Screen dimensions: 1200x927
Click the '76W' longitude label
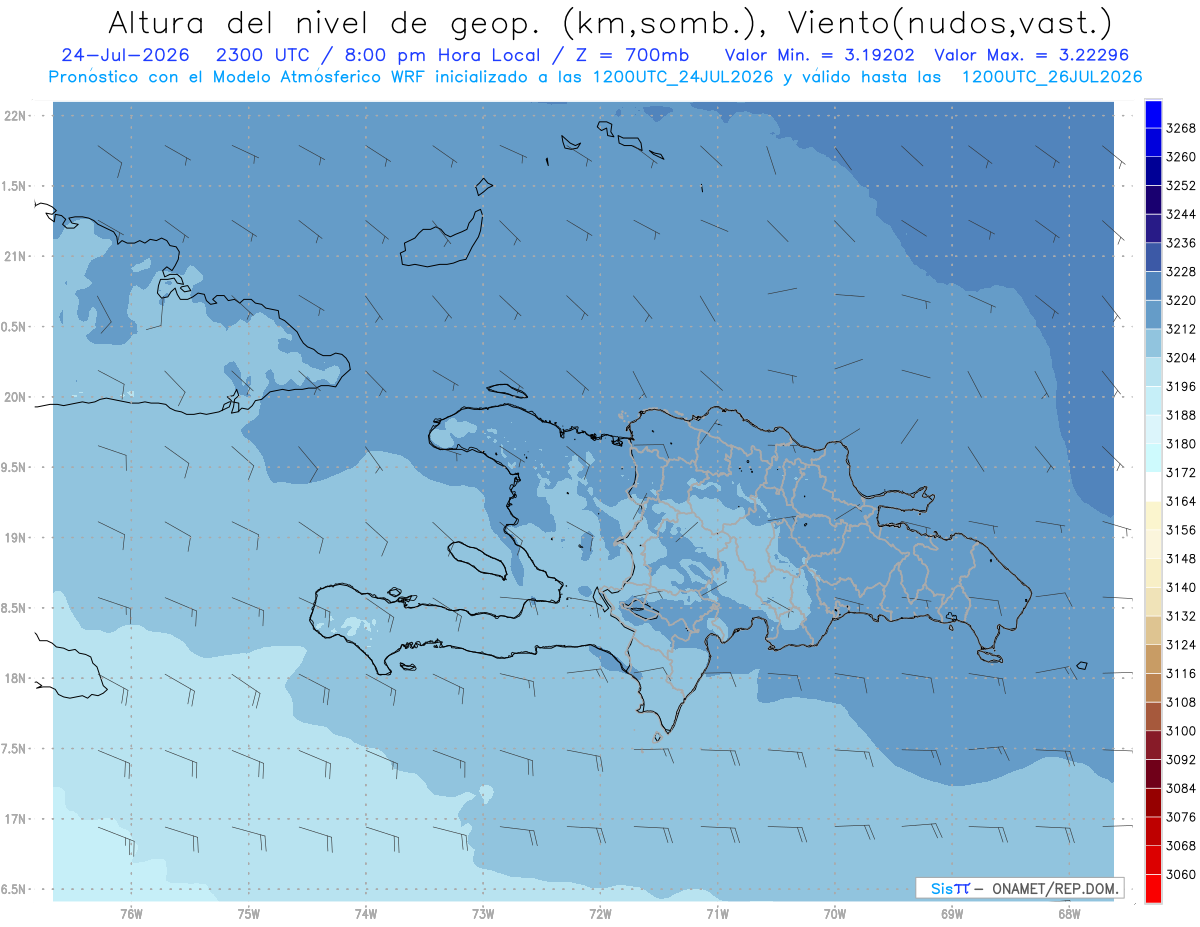131,913
